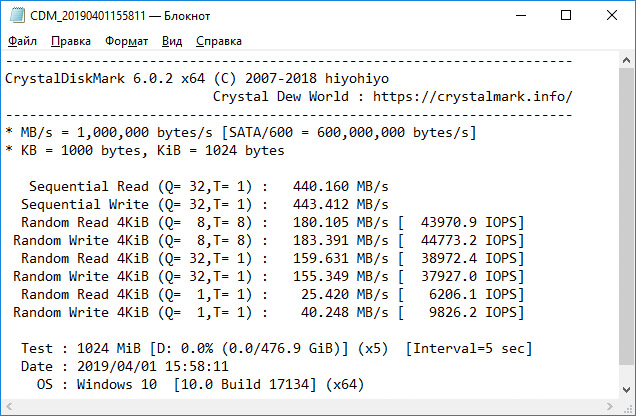Click the vertical scrollbar down arrow
Image resolution: width=636 pixels, height=416 pixels.
point(626,390)
